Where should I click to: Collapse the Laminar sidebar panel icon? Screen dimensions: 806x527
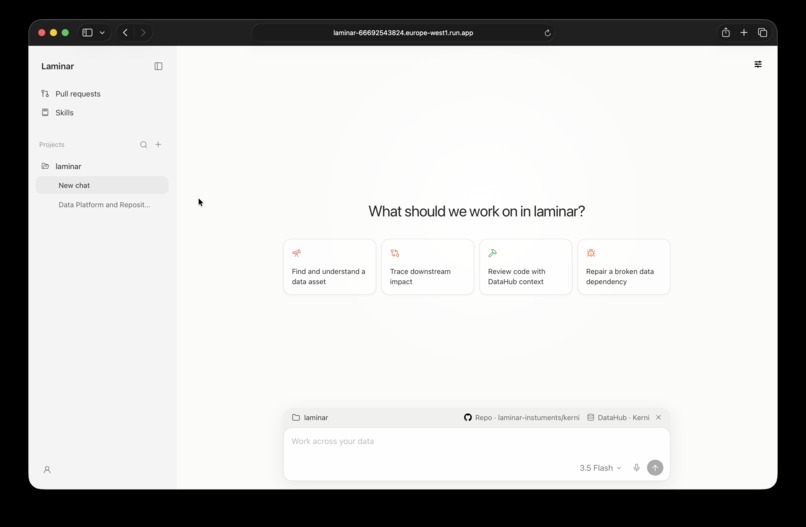pyautogui.click(x=158, y=66)
